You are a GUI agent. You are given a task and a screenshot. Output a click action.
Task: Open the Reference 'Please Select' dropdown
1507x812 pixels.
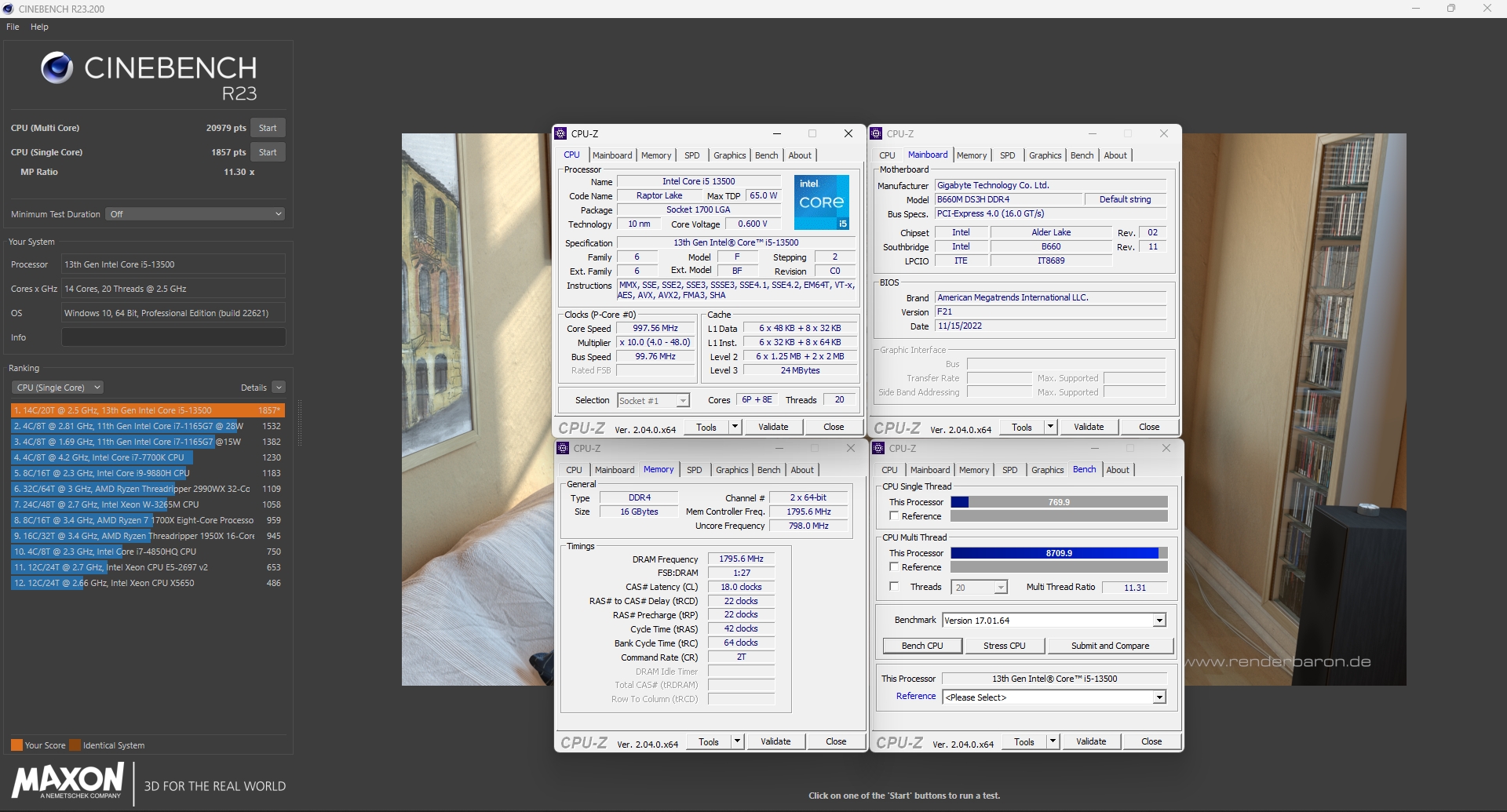[1159, 697]
